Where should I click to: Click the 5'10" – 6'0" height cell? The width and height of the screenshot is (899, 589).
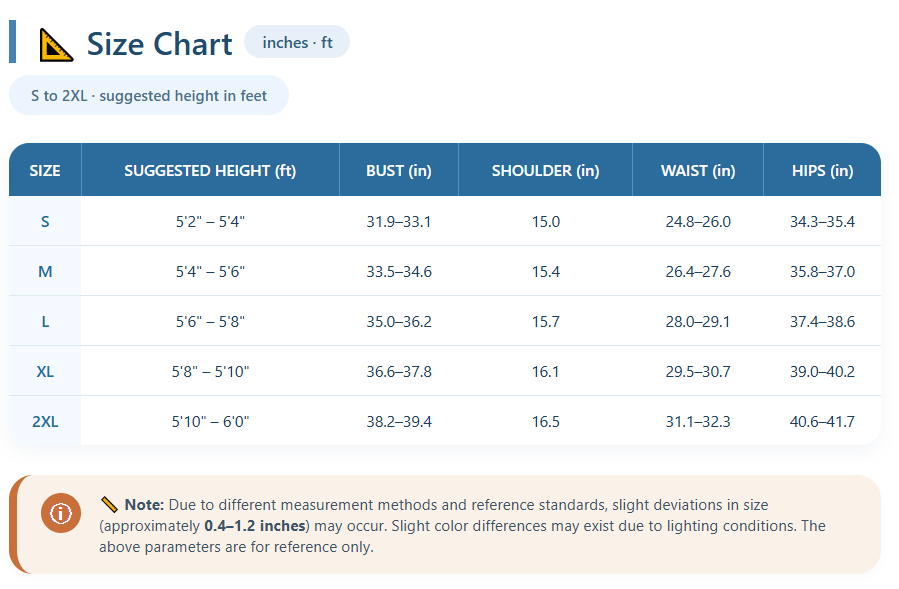click(x=210, y=422)
